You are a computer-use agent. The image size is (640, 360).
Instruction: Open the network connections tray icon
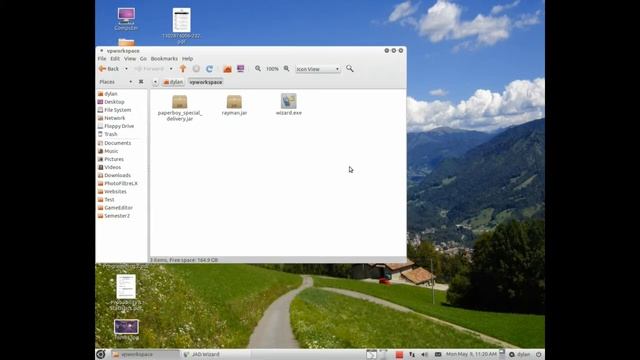[x=412, y=355]
